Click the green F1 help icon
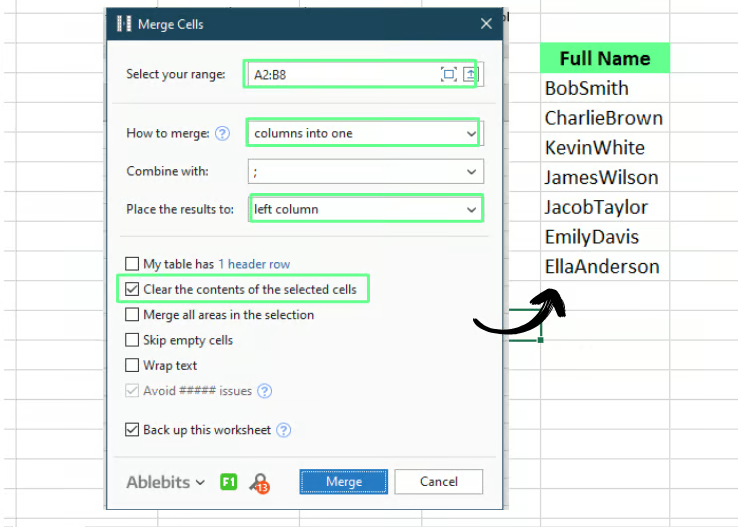Screen dimensions: 738x527 [228, 482]
